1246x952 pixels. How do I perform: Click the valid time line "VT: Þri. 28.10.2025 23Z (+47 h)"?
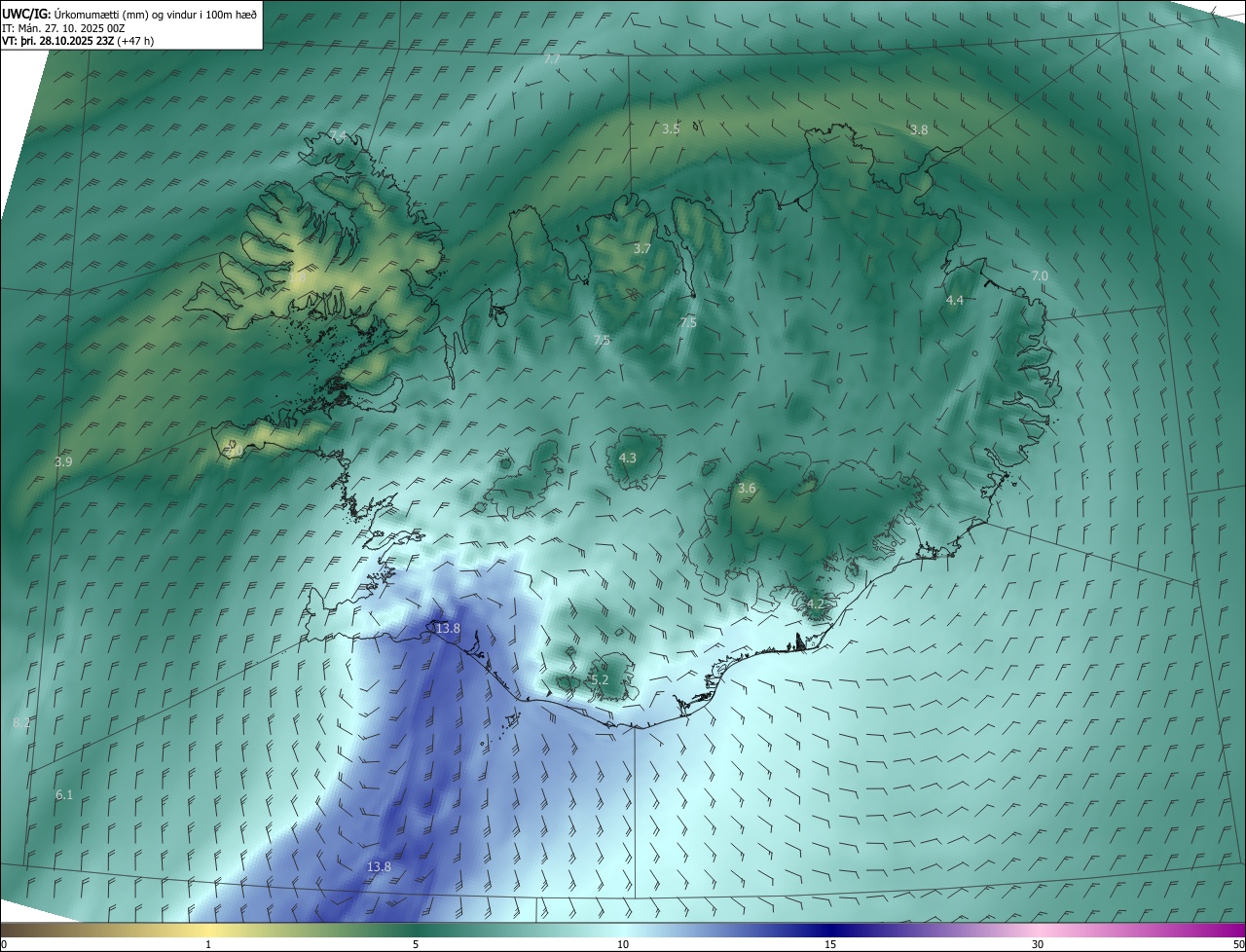78,40
